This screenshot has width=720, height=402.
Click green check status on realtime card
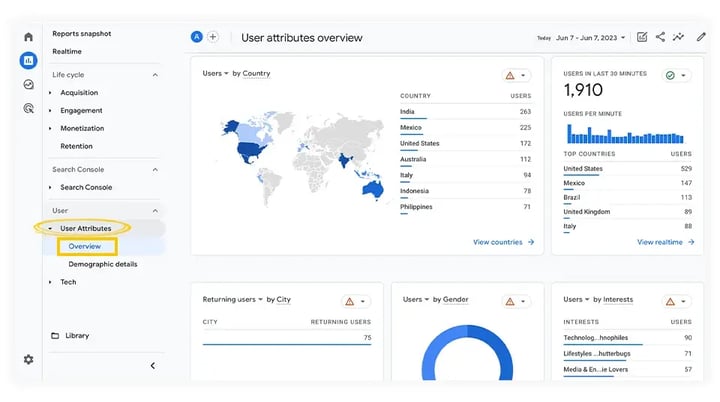[670, 75]
